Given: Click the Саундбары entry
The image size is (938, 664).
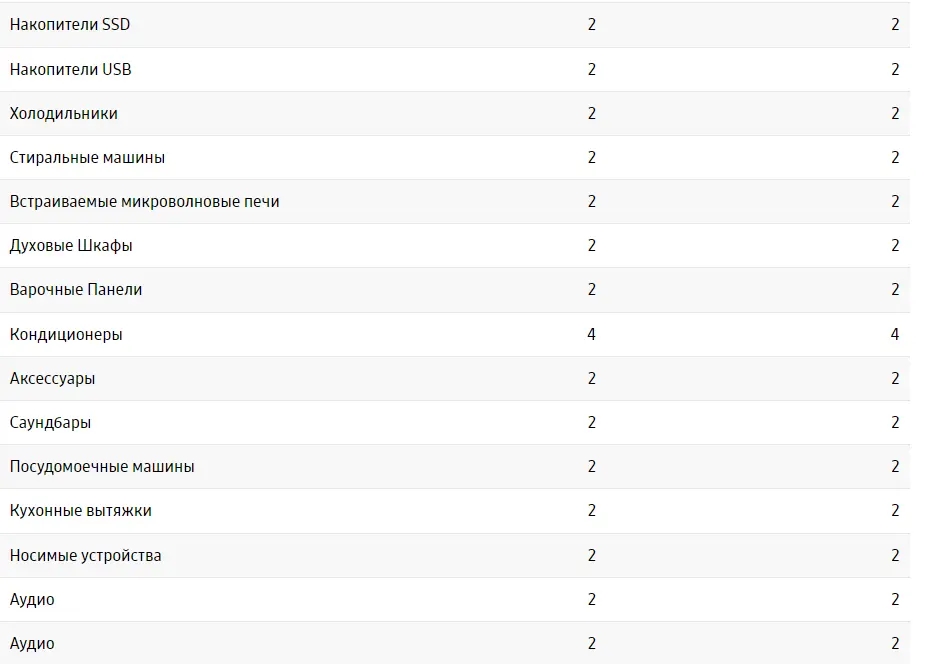Looking at the screenshot, I should (51, 422).
